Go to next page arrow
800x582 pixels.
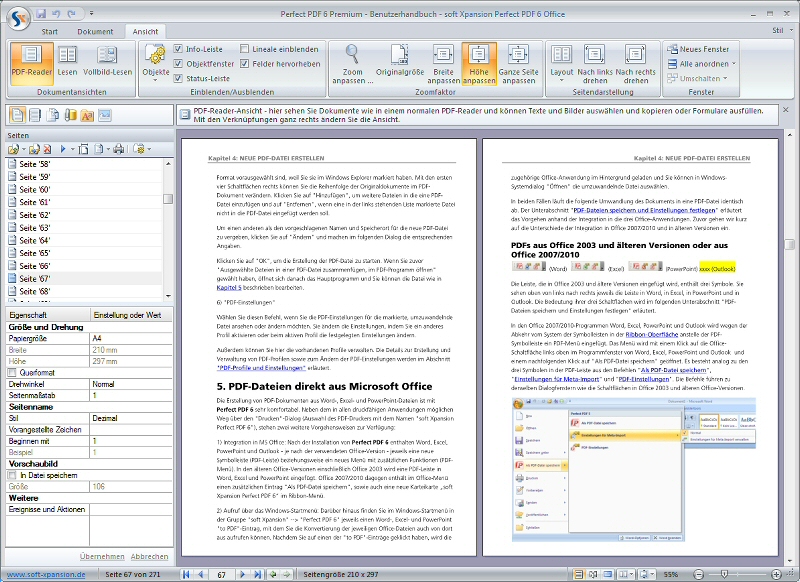tap(242, 574)
